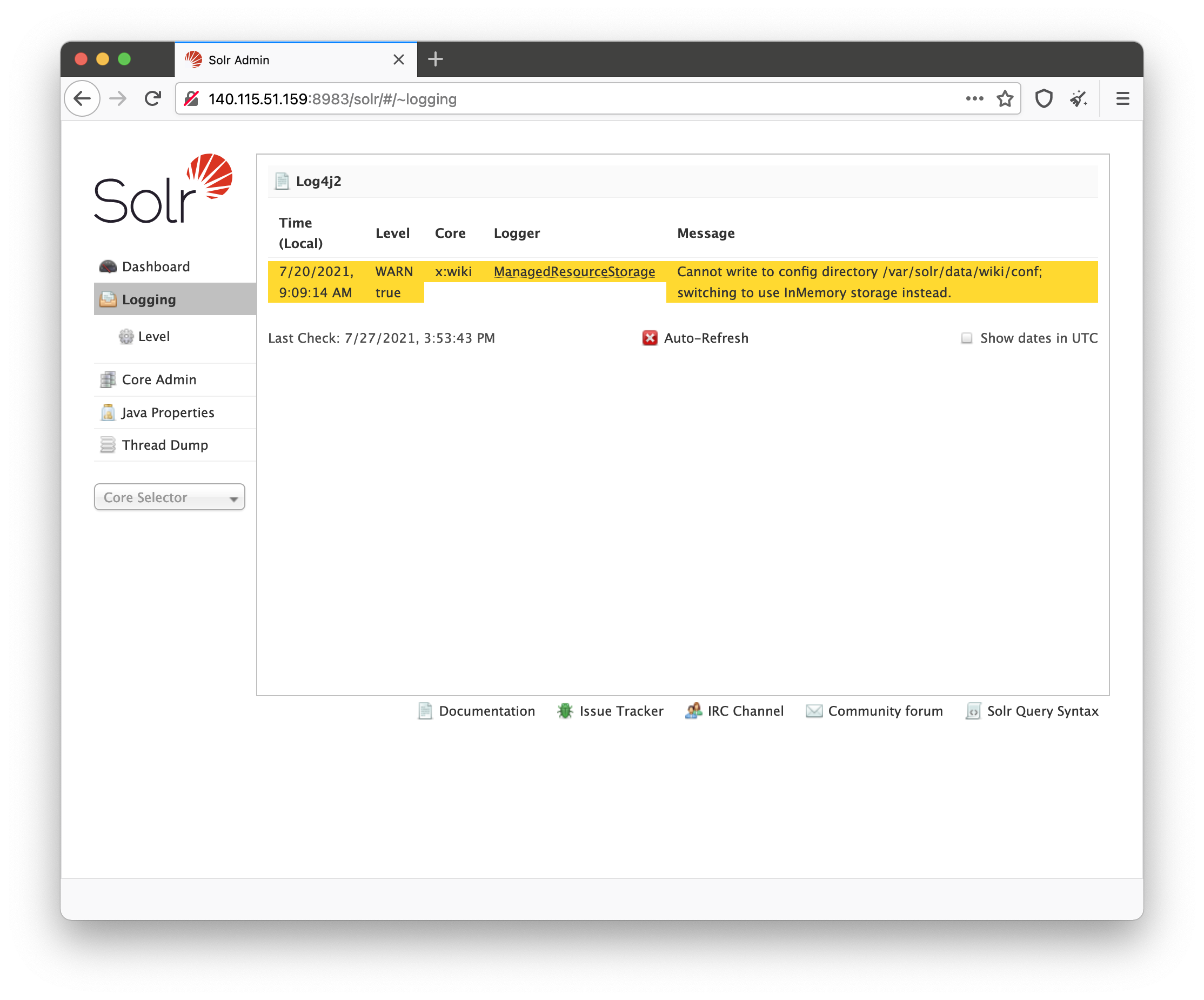The width and height of the screenshot is (1204, 1000).
Task: Go back with the browser back arrow
Action: (x=83, y=98)
